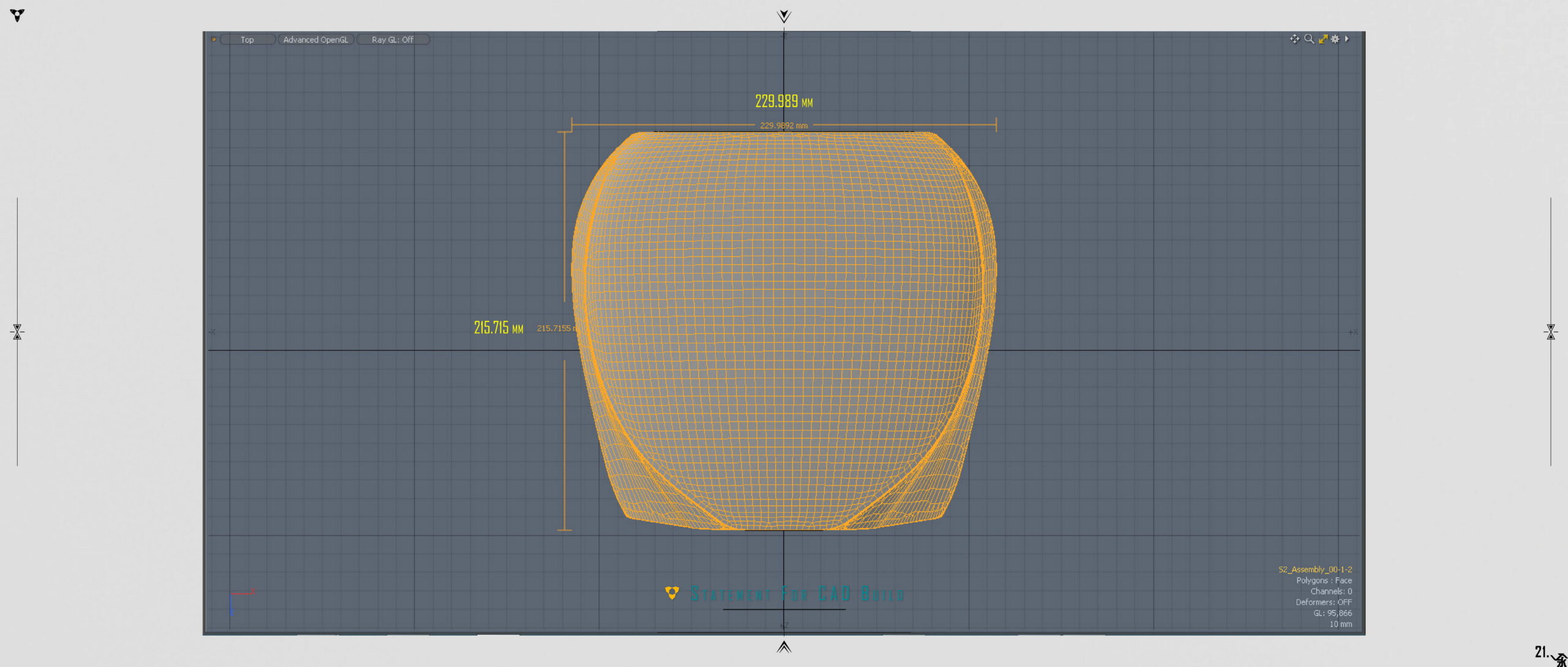Click the logo icon in top-left corner

[17, 15]
